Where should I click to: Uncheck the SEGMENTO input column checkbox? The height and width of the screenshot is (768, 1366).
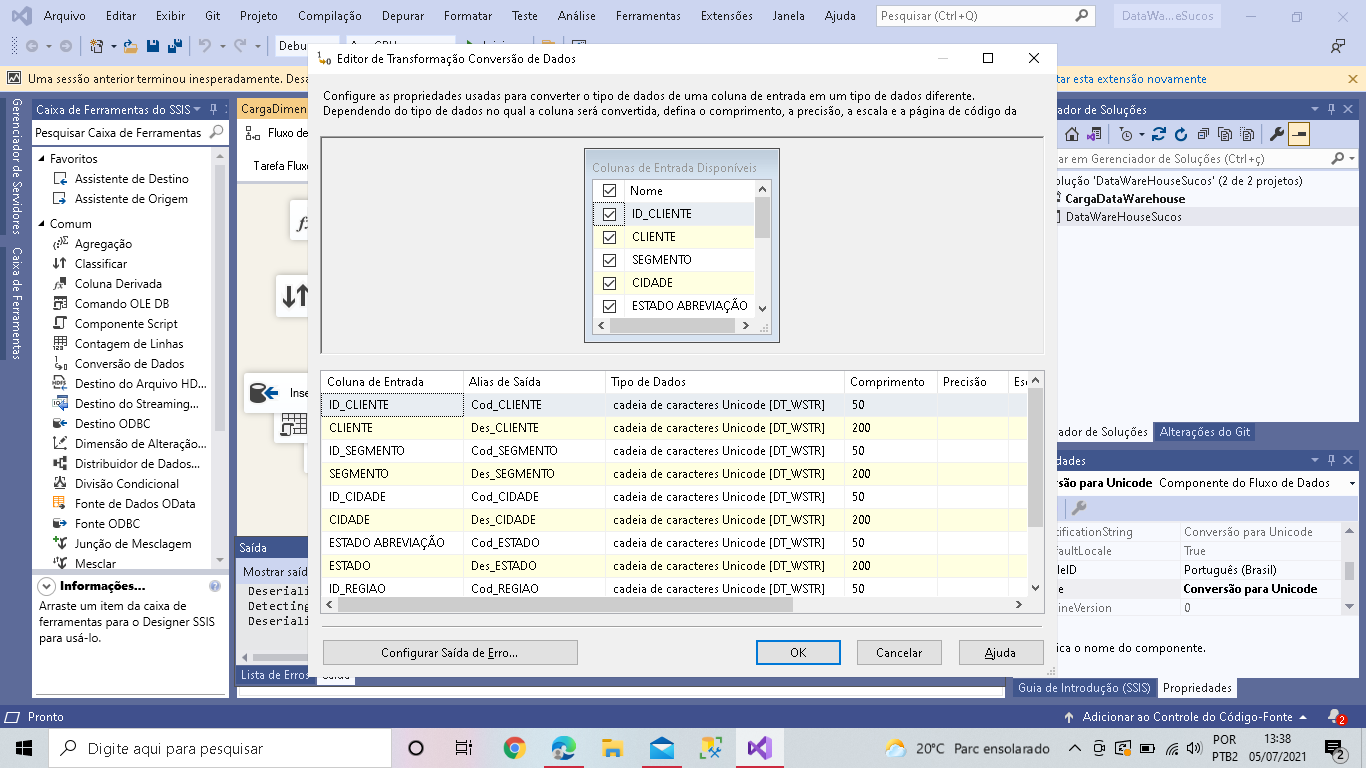(609, 260)
